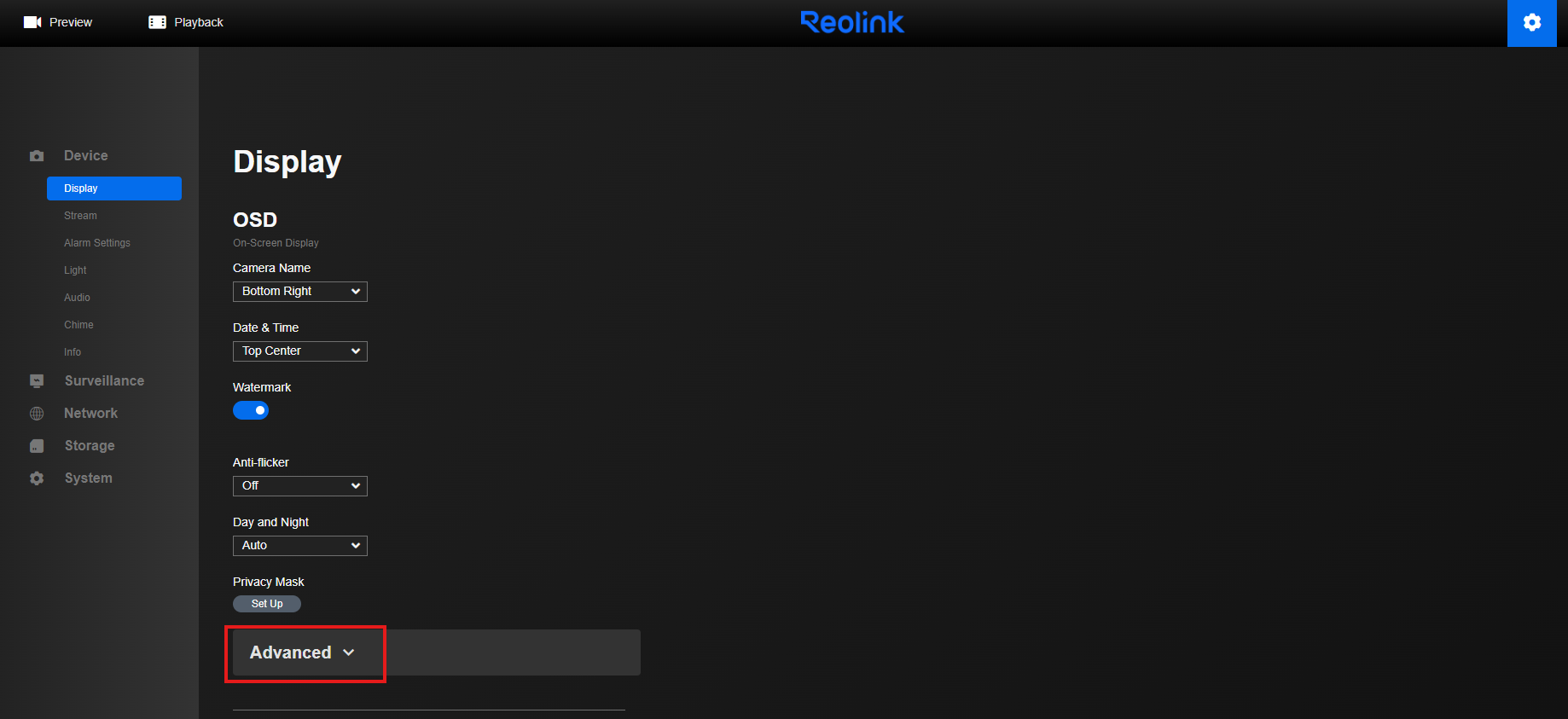The image size is (1568, 719).
Task: Open settings via top-right gear icon
Action: pyautogui.click(x=1531, y=23)
